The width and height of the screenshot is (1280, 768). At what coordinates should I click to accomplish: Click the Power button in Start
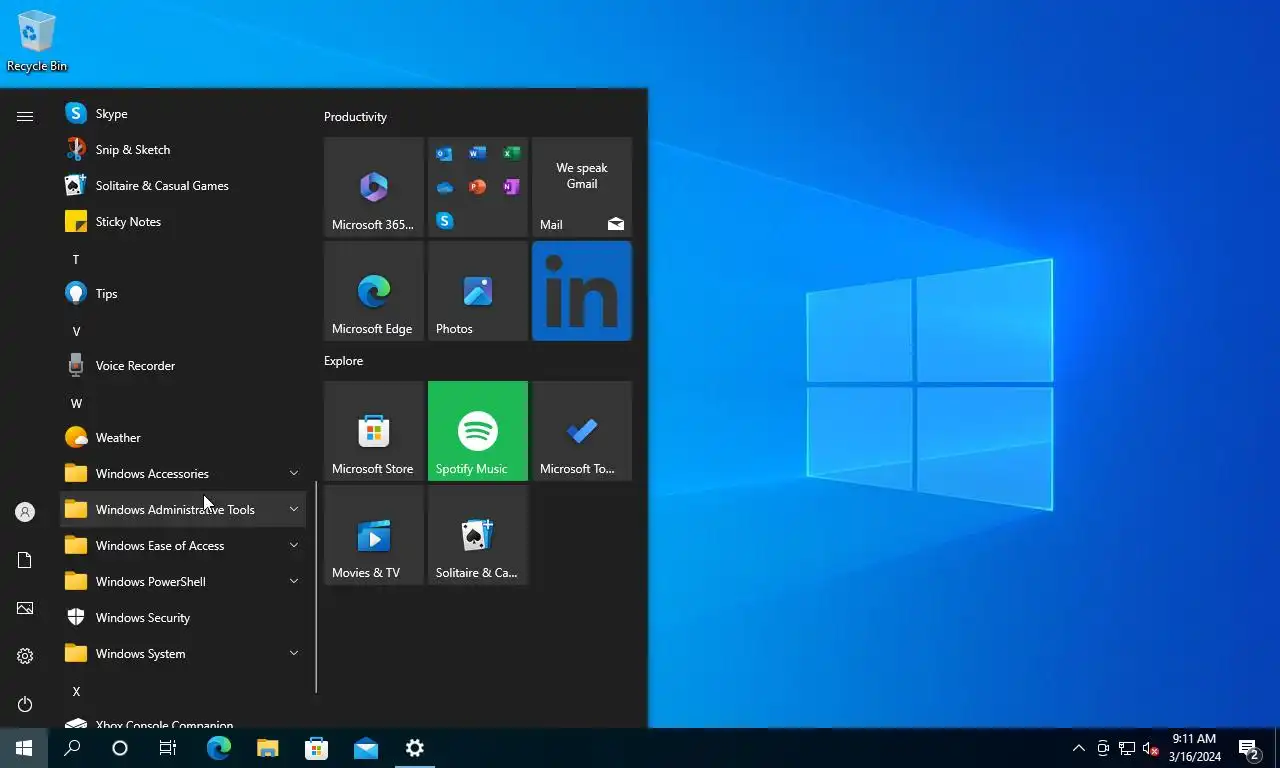point(25,704)
